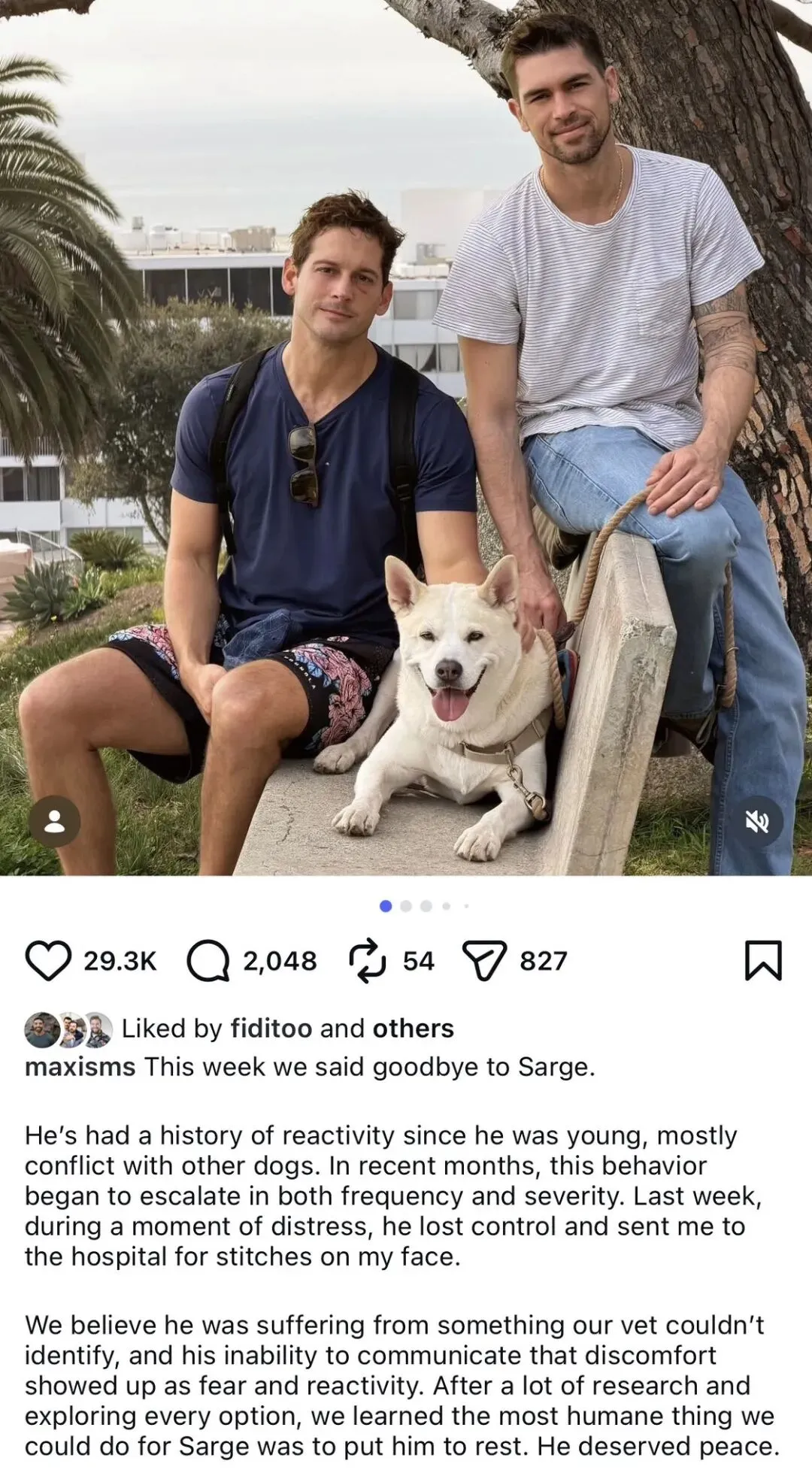Screen dimensions: 812x1482
Task: Open comments via speech bubble icon
Action: click(x=208, y=961)
